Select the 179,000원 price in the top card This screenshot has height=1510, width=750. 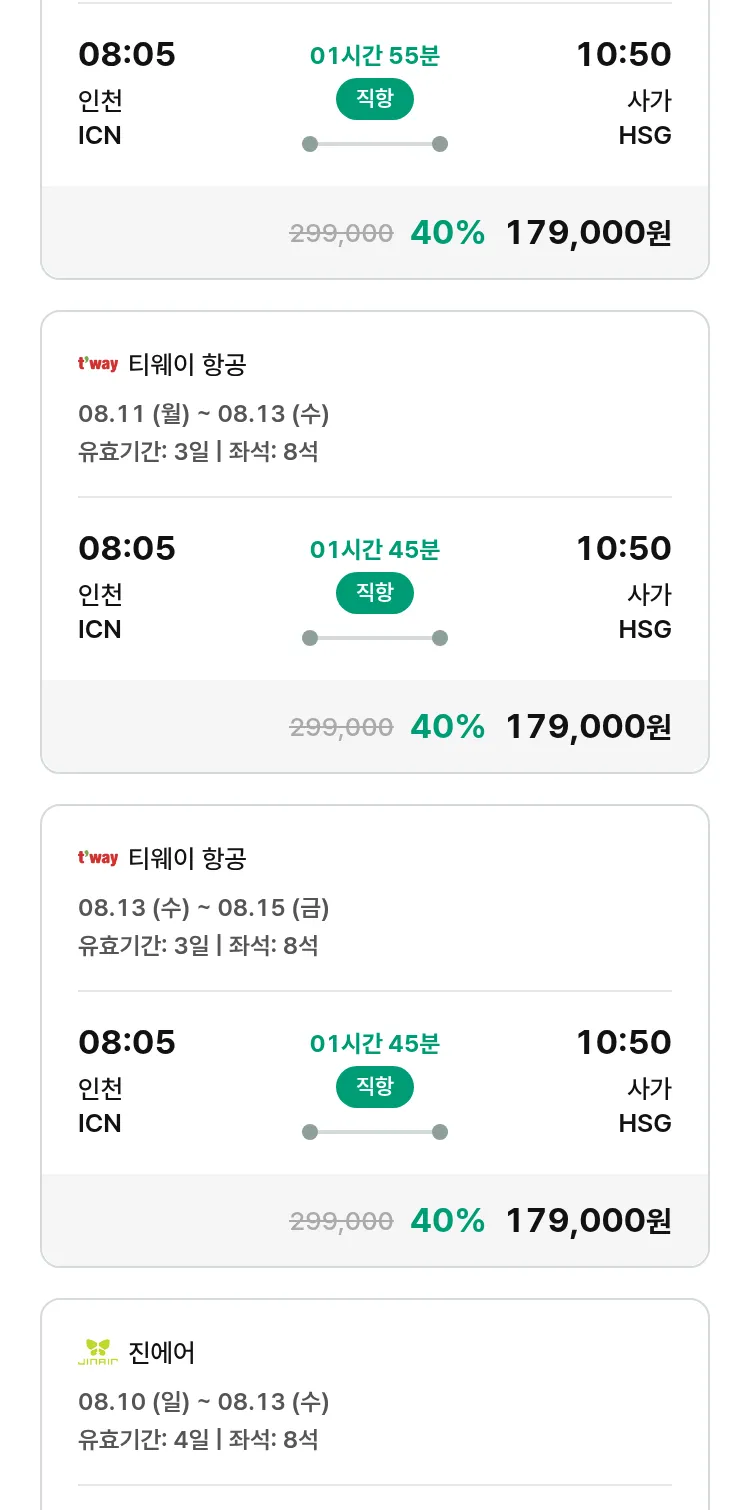(x=588, y=233)
